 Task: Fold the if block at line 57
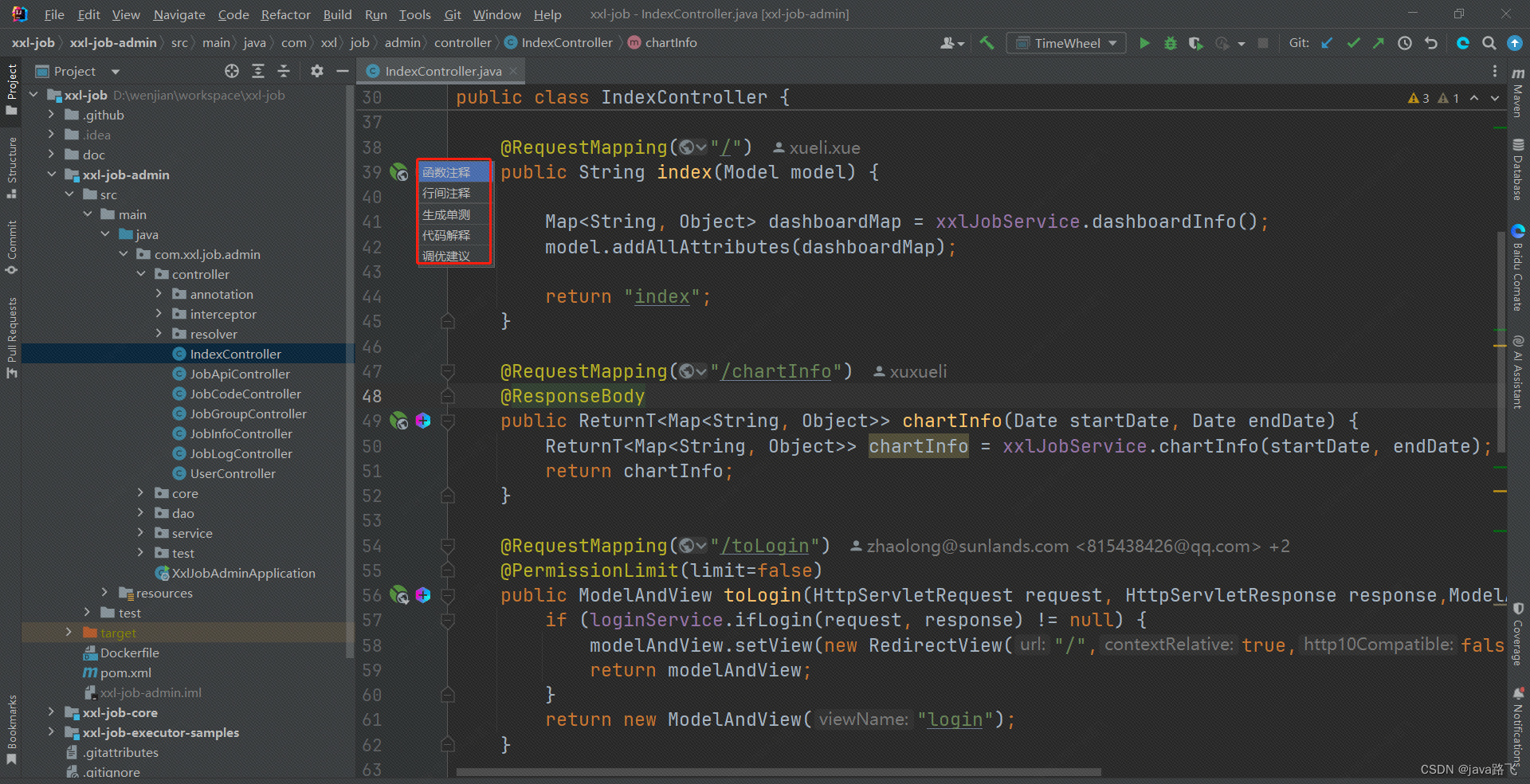click(x=448, y=620)
